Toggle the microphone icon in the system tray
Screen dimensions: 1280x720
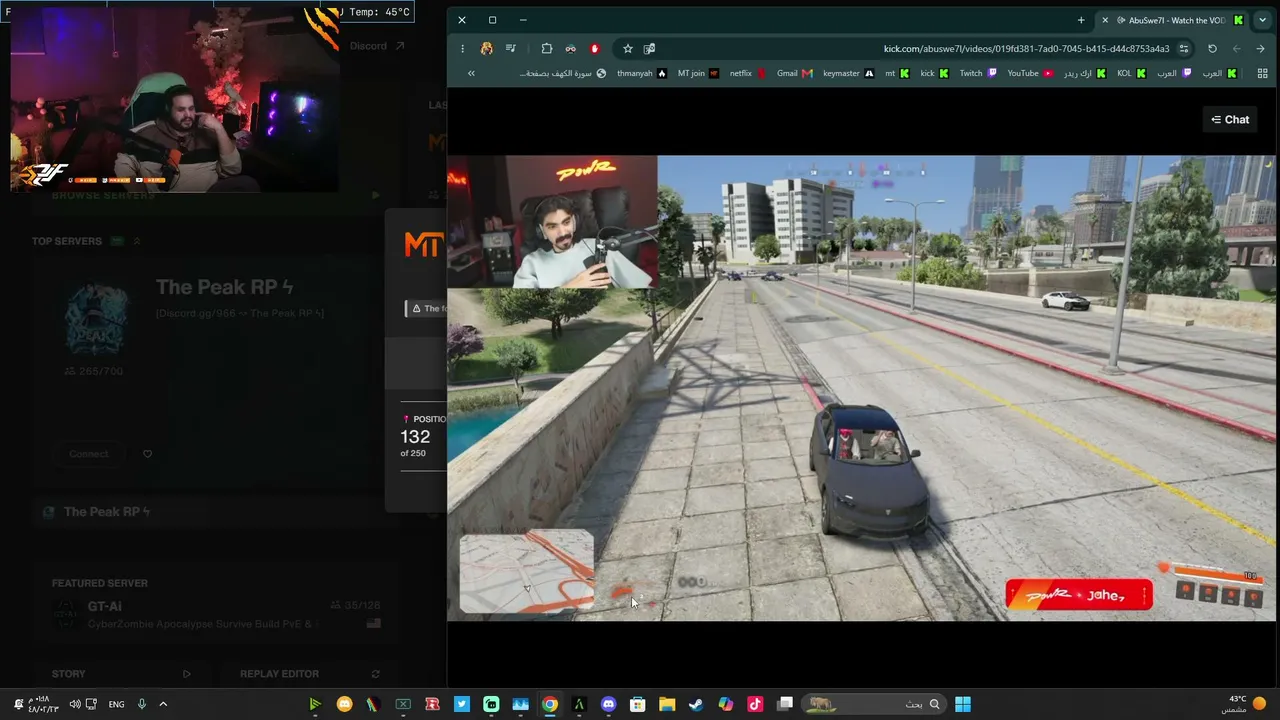click(x=142, y=704)
